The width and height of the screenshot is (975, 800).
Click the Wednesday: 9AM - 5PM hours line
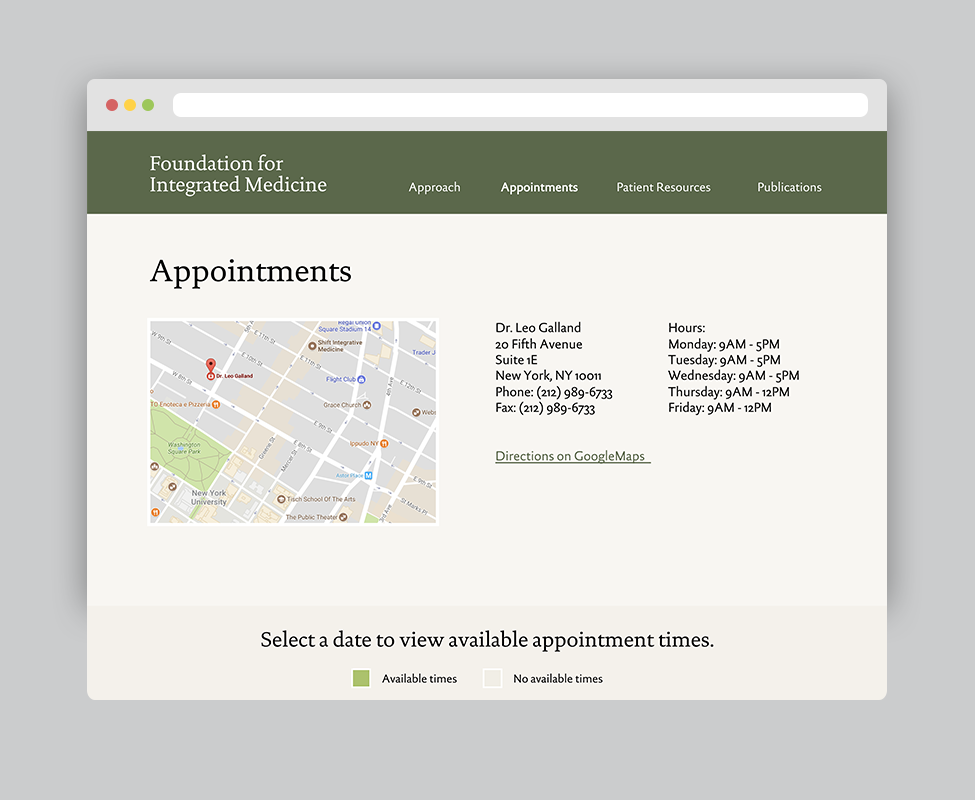[734, 376]
